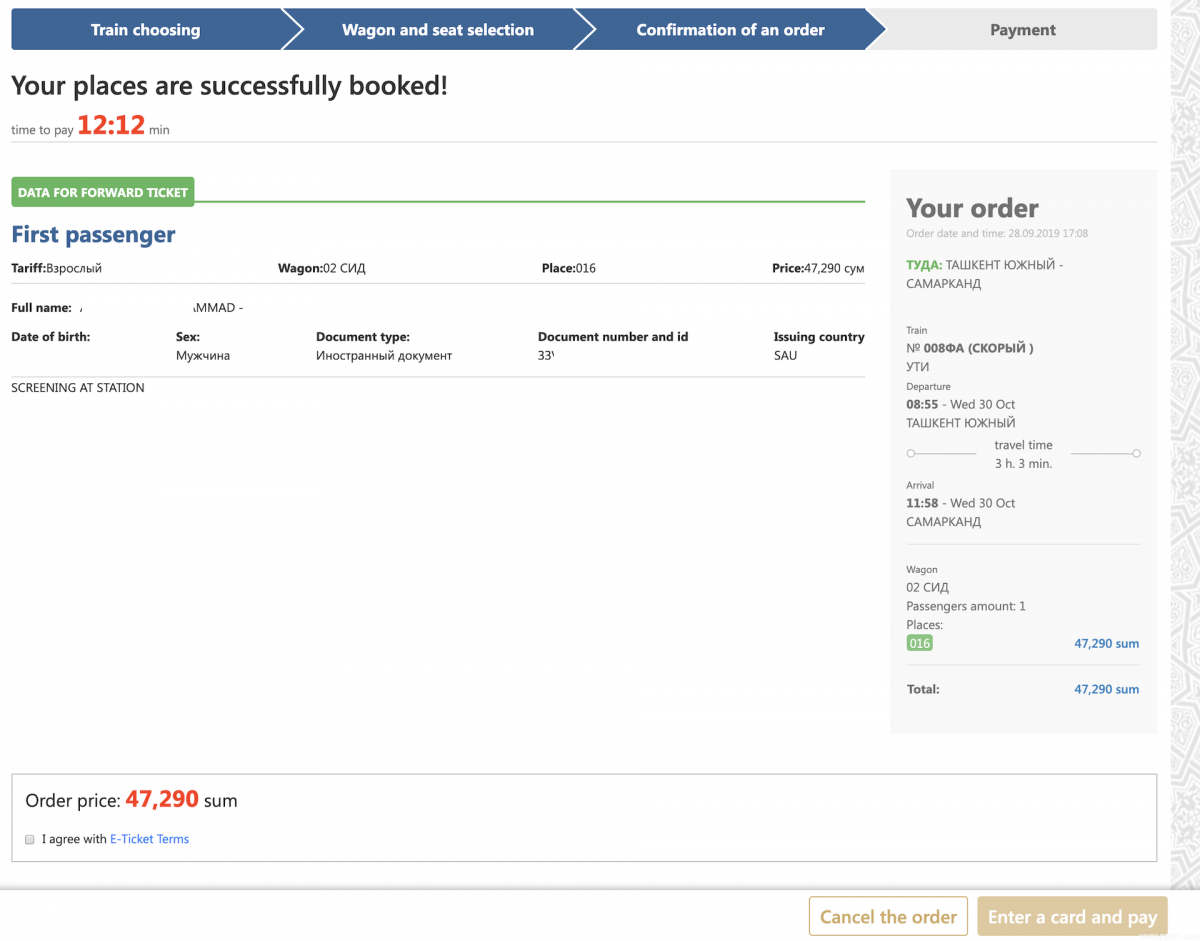
Task: Click the Data for Forward Ticket label
Action: pos(103,193)
